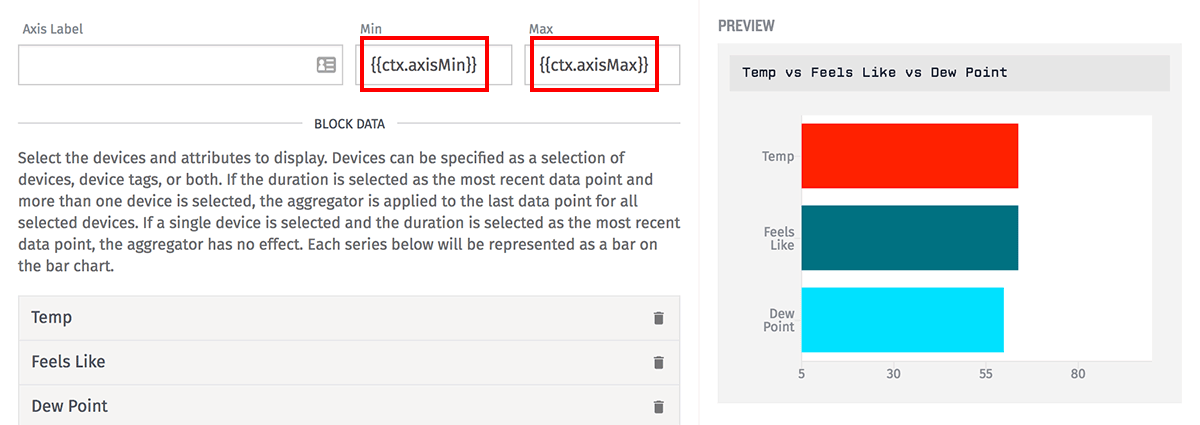This screenshot has height=425, width=1200.
Task: Delete the Feels Like series
Action: pyautogui.click(x=658, y=362)
